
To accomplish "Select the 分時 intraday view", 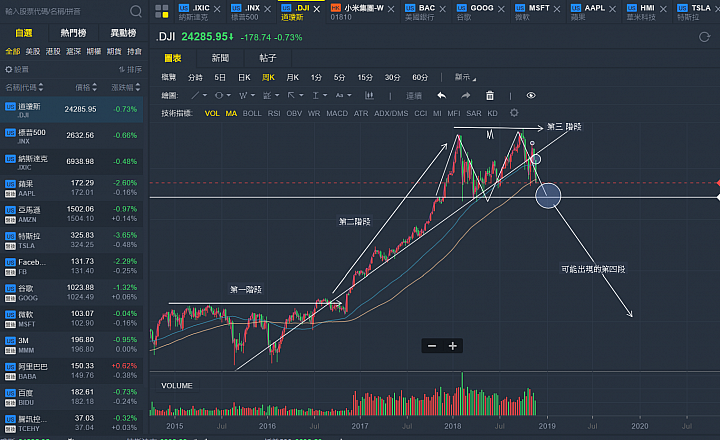I will click(x=195, y=78).
